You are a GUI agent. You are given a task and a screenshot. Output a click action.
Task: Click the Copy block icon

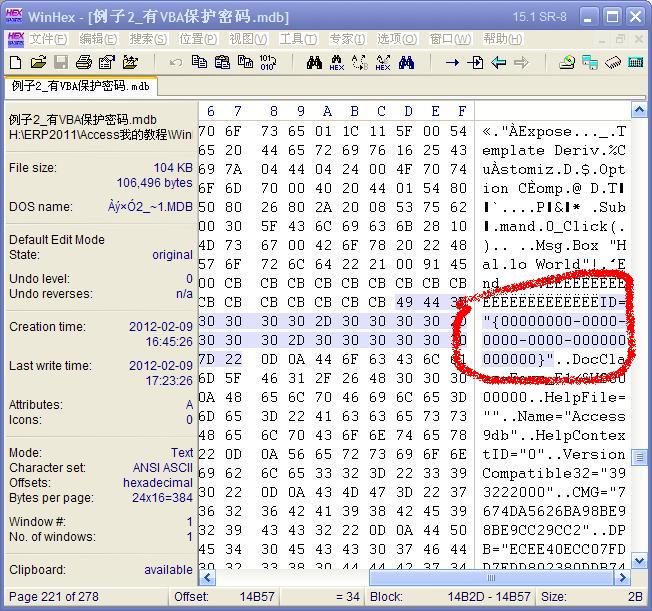coord(199,63)
